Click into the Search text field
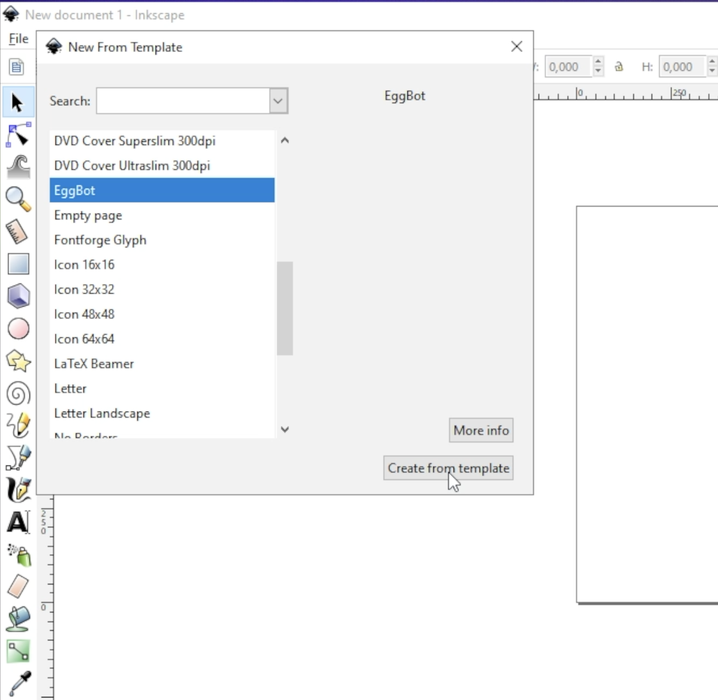This screenshot has height=700, width=718. pos(183,101)
